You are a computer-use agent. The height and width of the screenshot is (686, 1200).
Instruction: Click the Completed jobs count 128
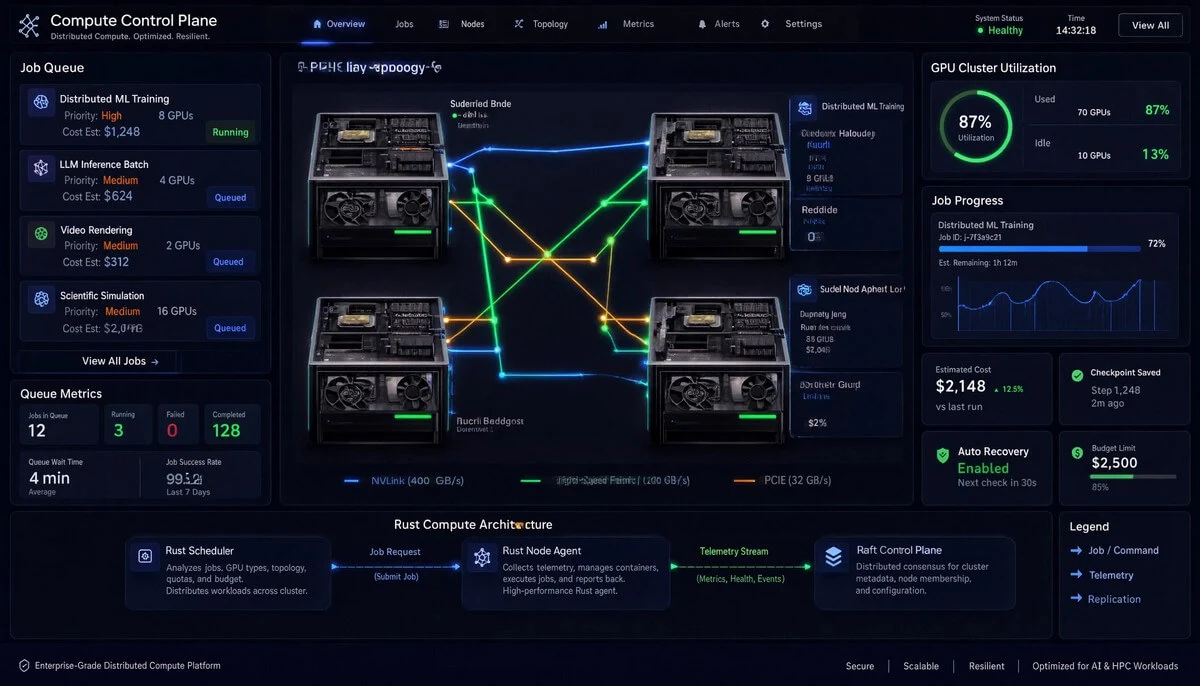click(x=226, y=430)
